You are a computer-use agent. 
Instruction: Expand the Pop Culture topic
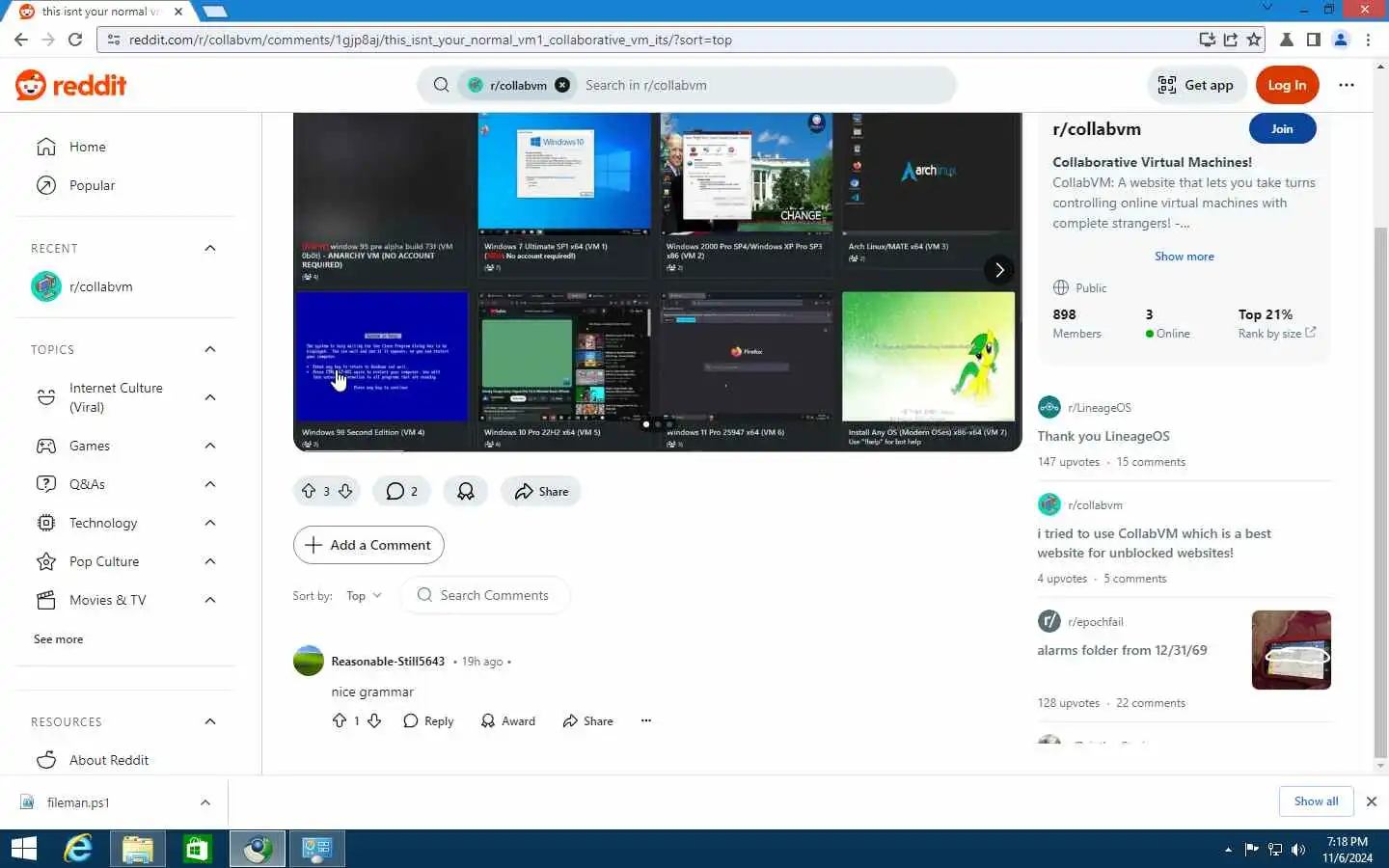point(210,561)
